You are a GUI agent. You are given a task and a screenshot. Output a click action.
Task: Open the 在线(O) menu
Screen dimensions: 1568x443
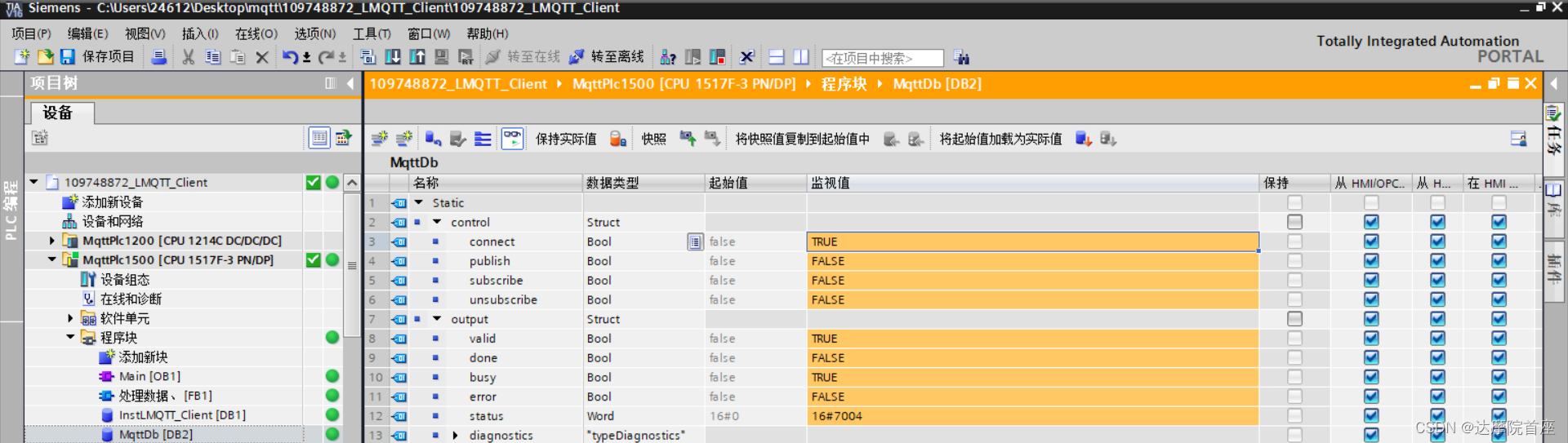click(x=256, y=33)
